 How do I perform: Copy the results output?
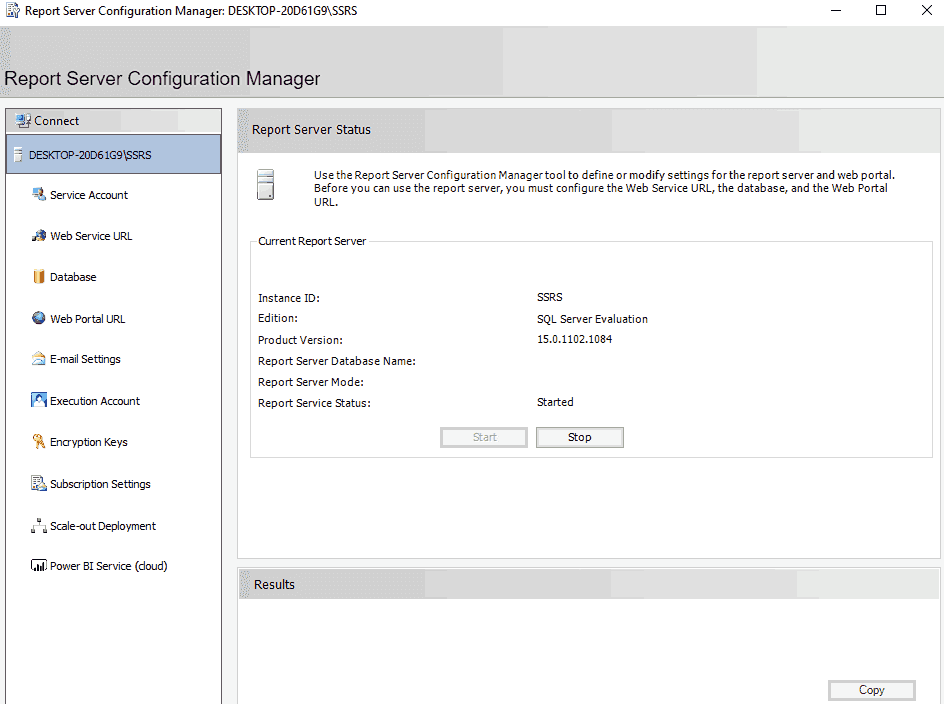(x=871, y=690)
